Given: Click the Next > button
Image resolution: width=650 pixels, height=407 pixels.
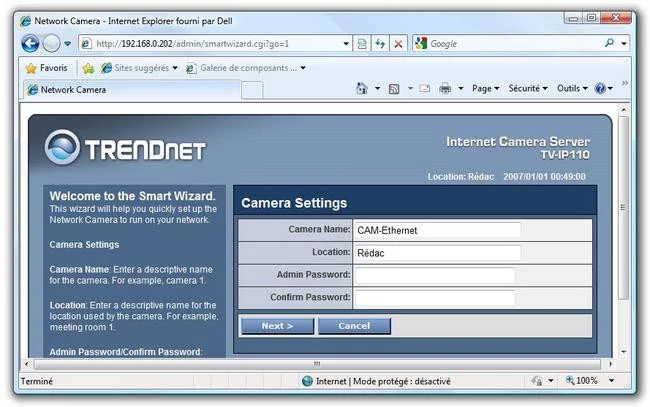Looking at the screenshot, I should tap(277, 326).
